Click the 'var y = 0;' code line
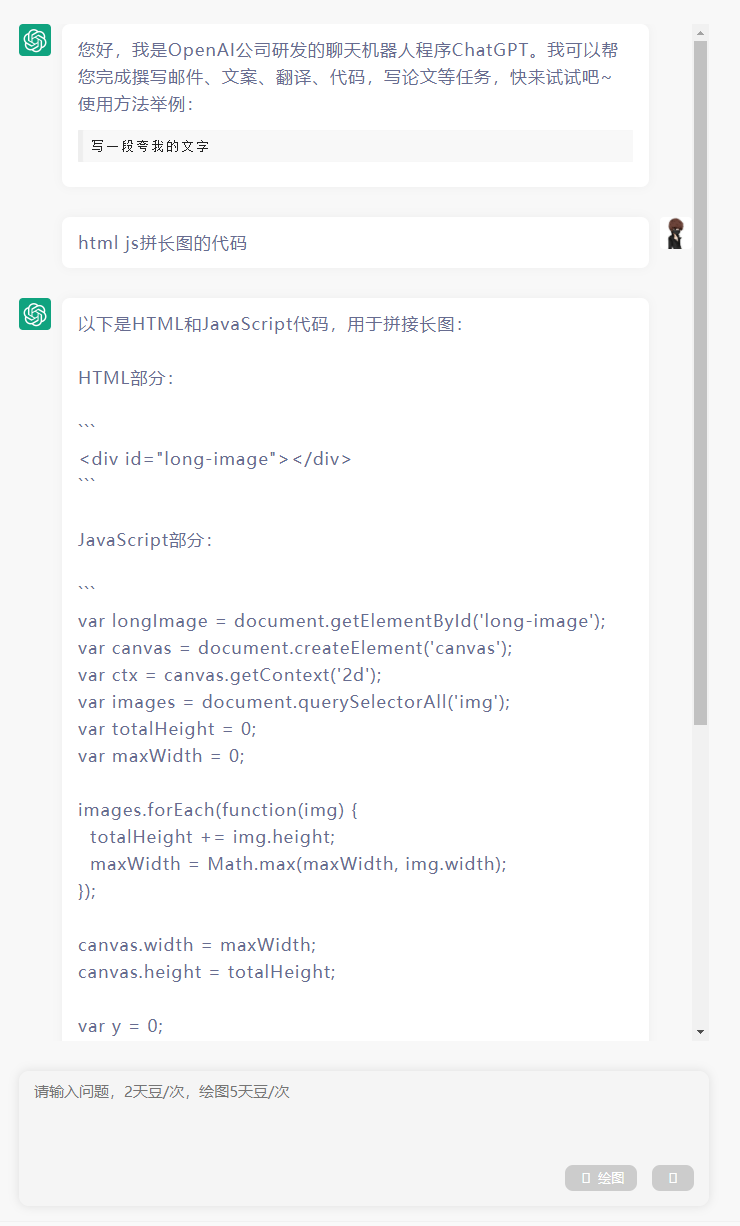 120,1026
